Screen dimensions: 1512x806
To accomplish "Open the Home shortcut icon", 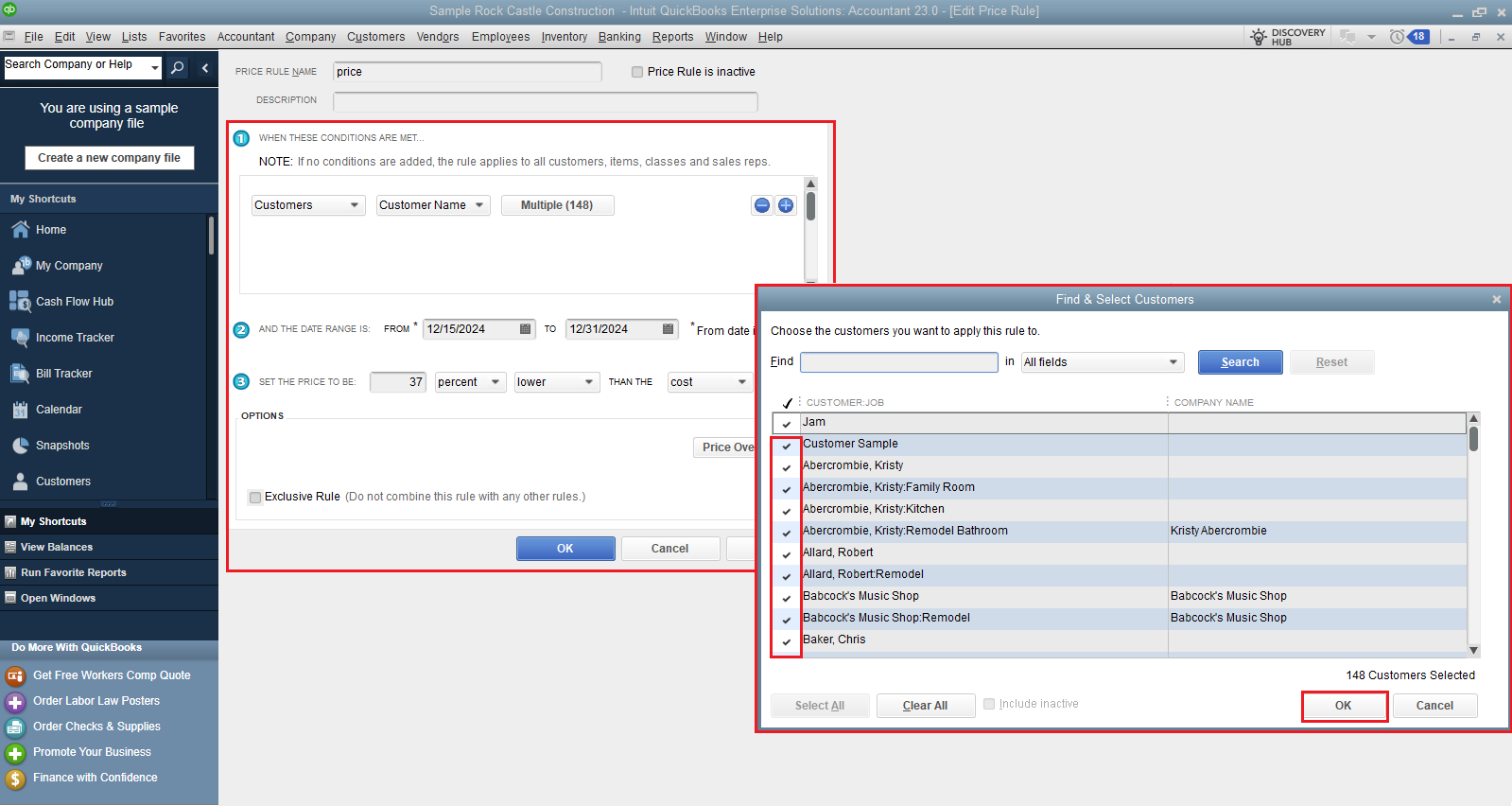I will coord(20,230).
